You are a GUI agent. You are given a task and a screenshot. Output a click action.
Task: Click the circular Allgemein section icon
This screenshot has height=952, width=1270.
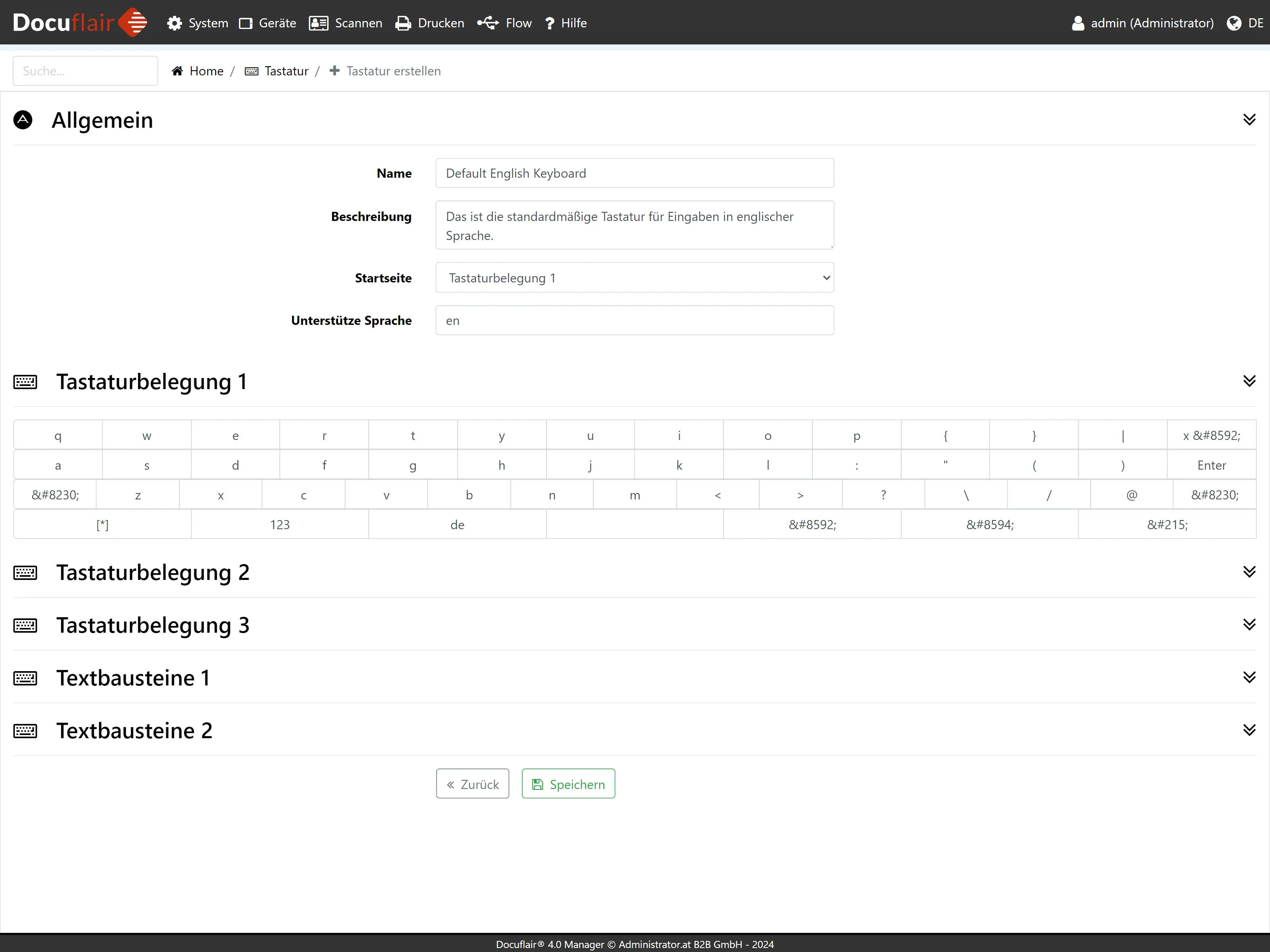(23, 120)
